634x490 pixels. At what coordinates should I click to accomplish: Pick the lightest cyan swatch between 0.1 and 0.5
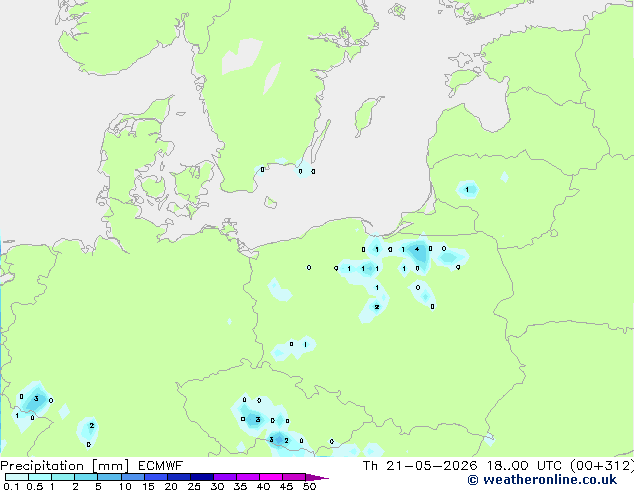[17, 477]
